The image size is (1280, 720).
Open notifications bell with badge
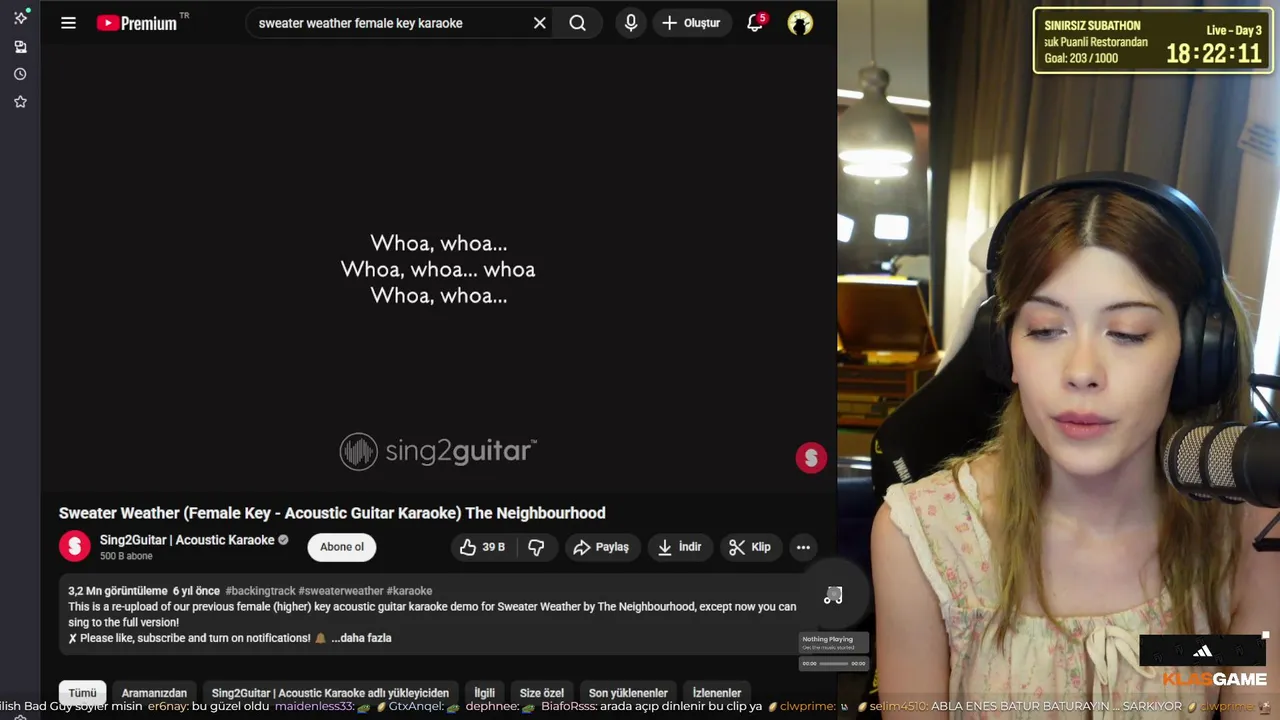pyautogui.click(x=756, y=22)
